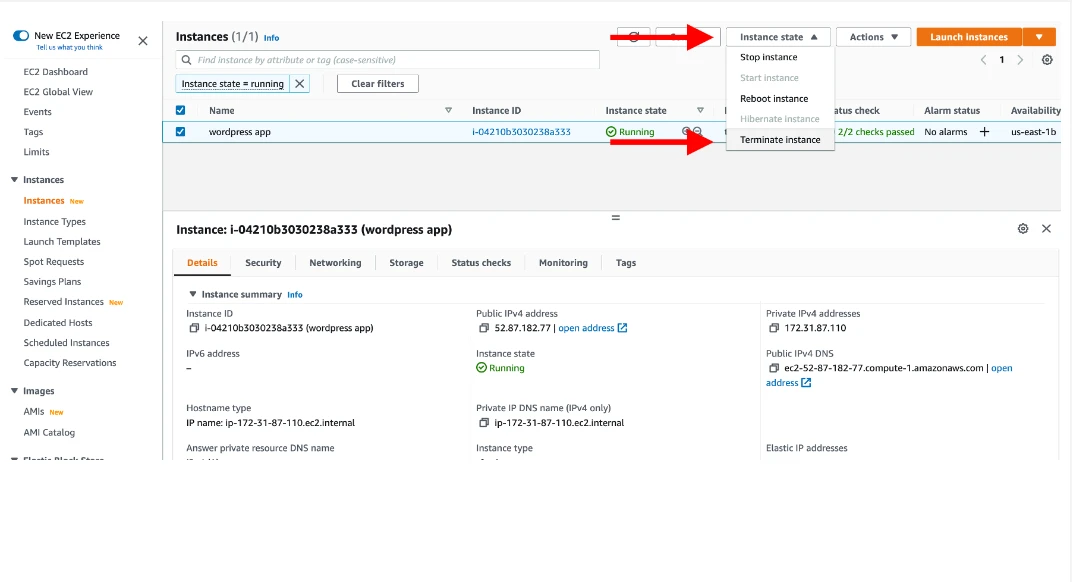Collapse the Instance summary section
This screenshot has height=582, width=1072.
[193, 294]
